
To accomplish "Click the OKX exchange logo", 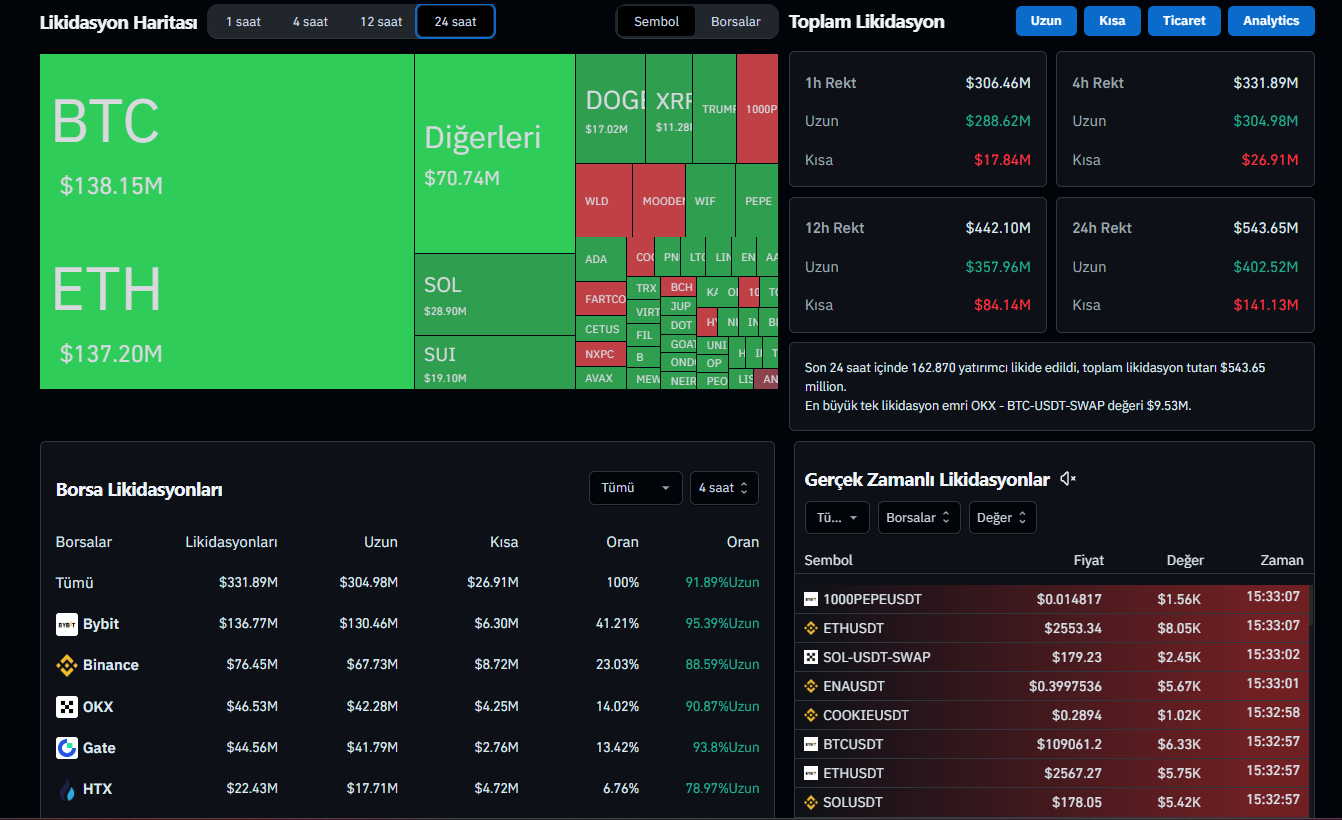I will coord(67,707).
